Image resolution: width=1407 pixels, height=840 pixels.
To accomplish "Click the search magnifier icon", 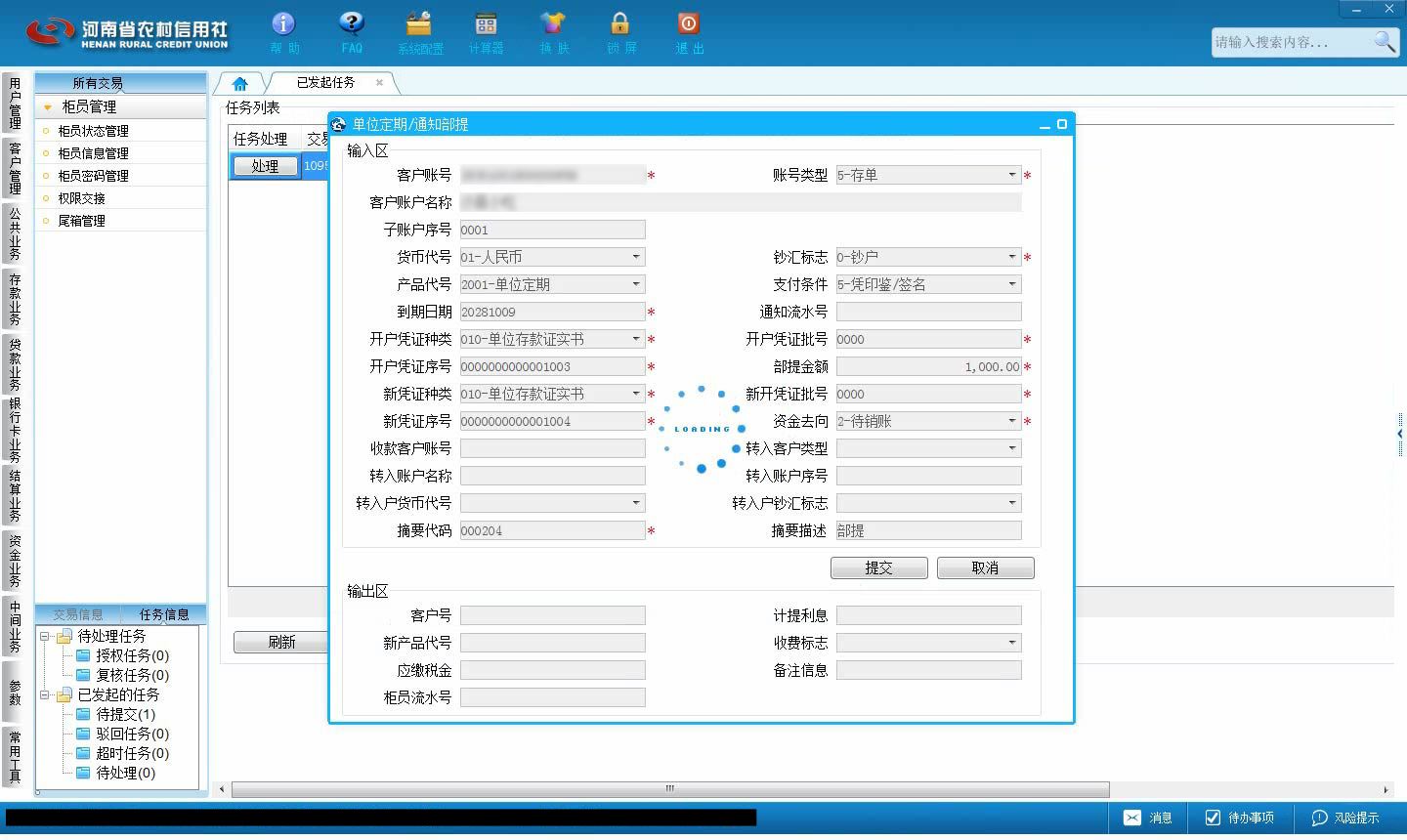I will click(1385, 41).
